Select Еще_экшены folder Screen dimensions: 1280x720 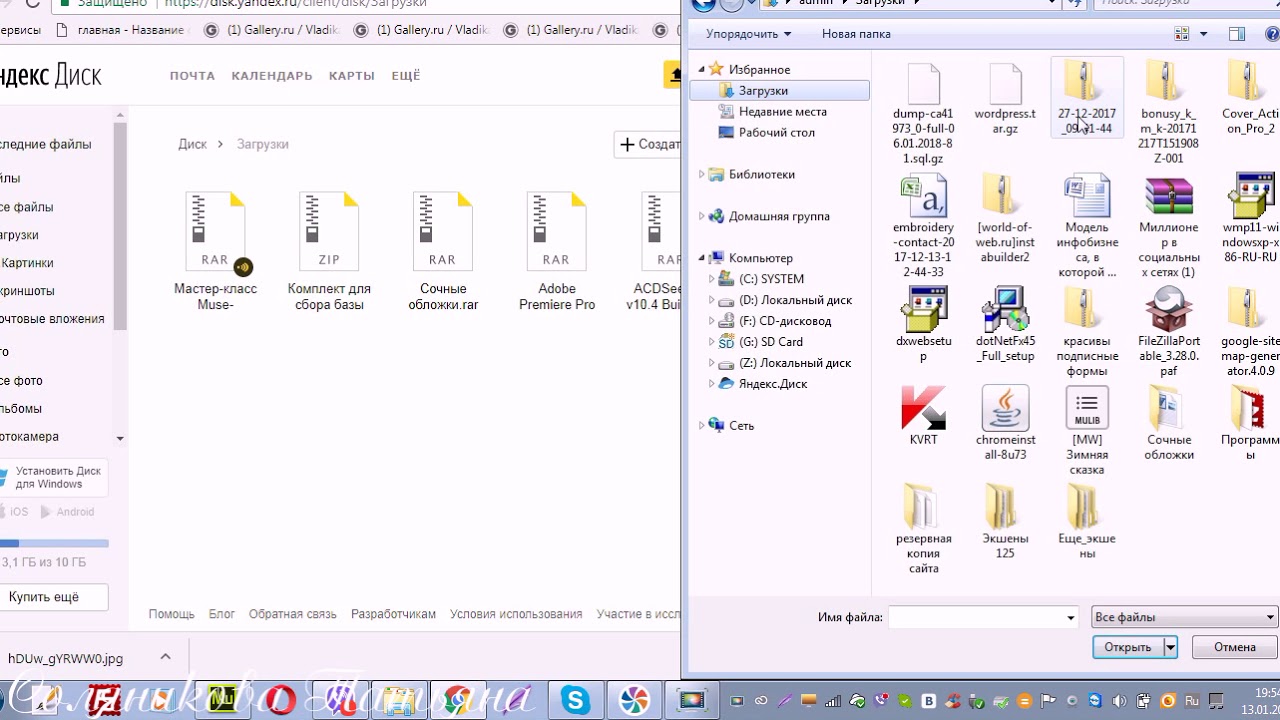(x=1086, y=522)
